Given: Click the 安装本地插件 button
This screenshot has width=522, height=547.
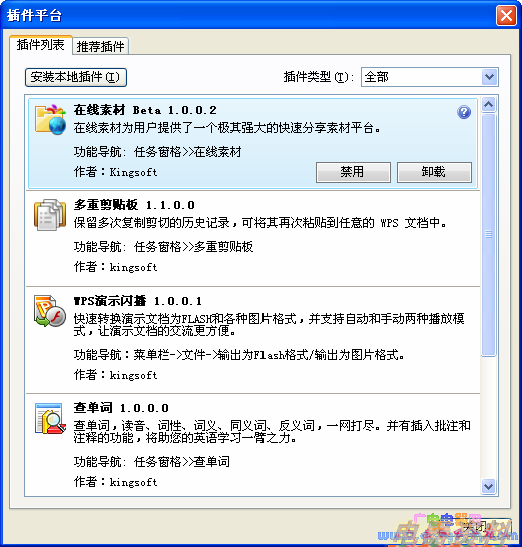Looking at the screenshot, I should [75, 77].
